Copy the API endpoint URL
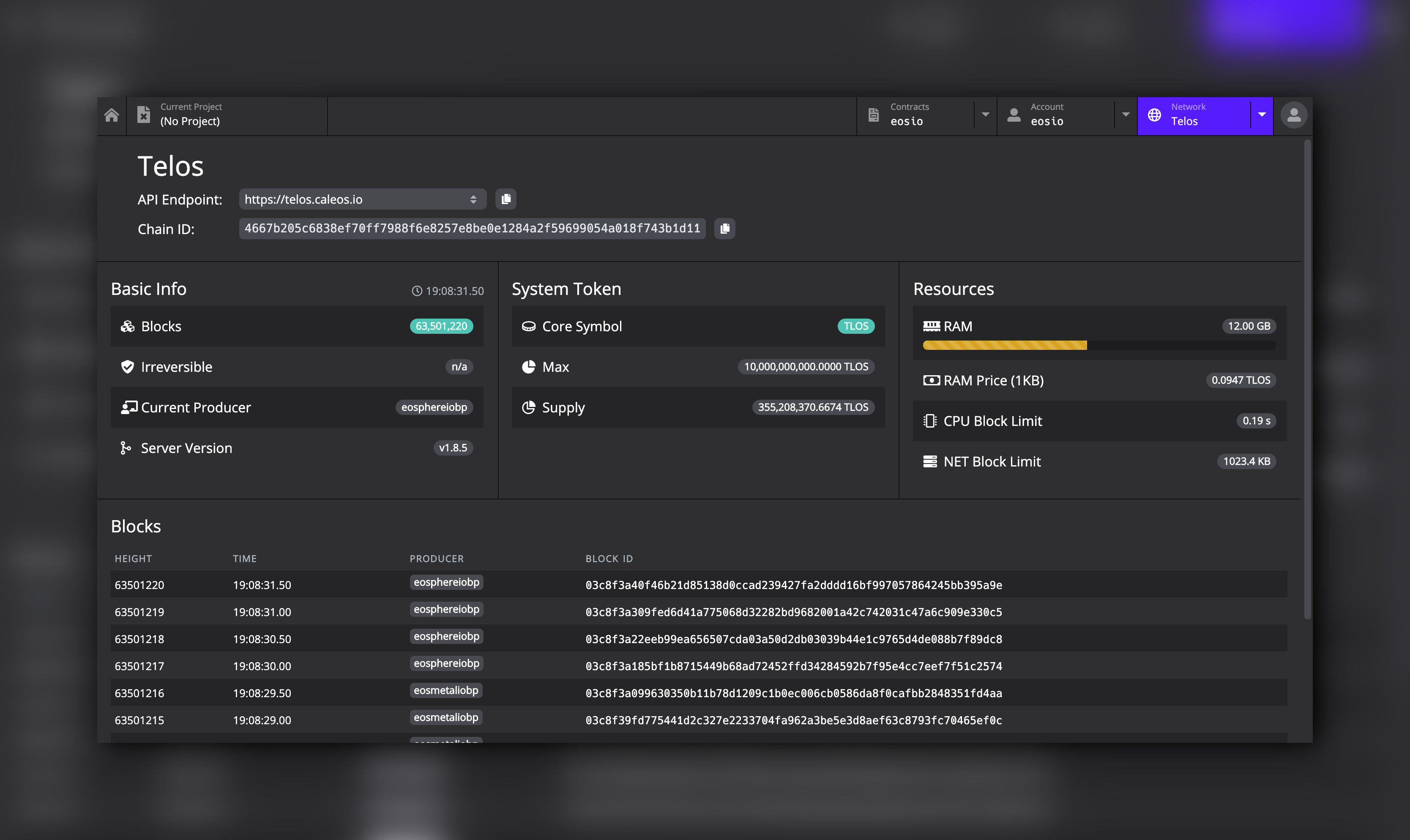The width and height of the screenshot is (1410, 840). (506, 199)
